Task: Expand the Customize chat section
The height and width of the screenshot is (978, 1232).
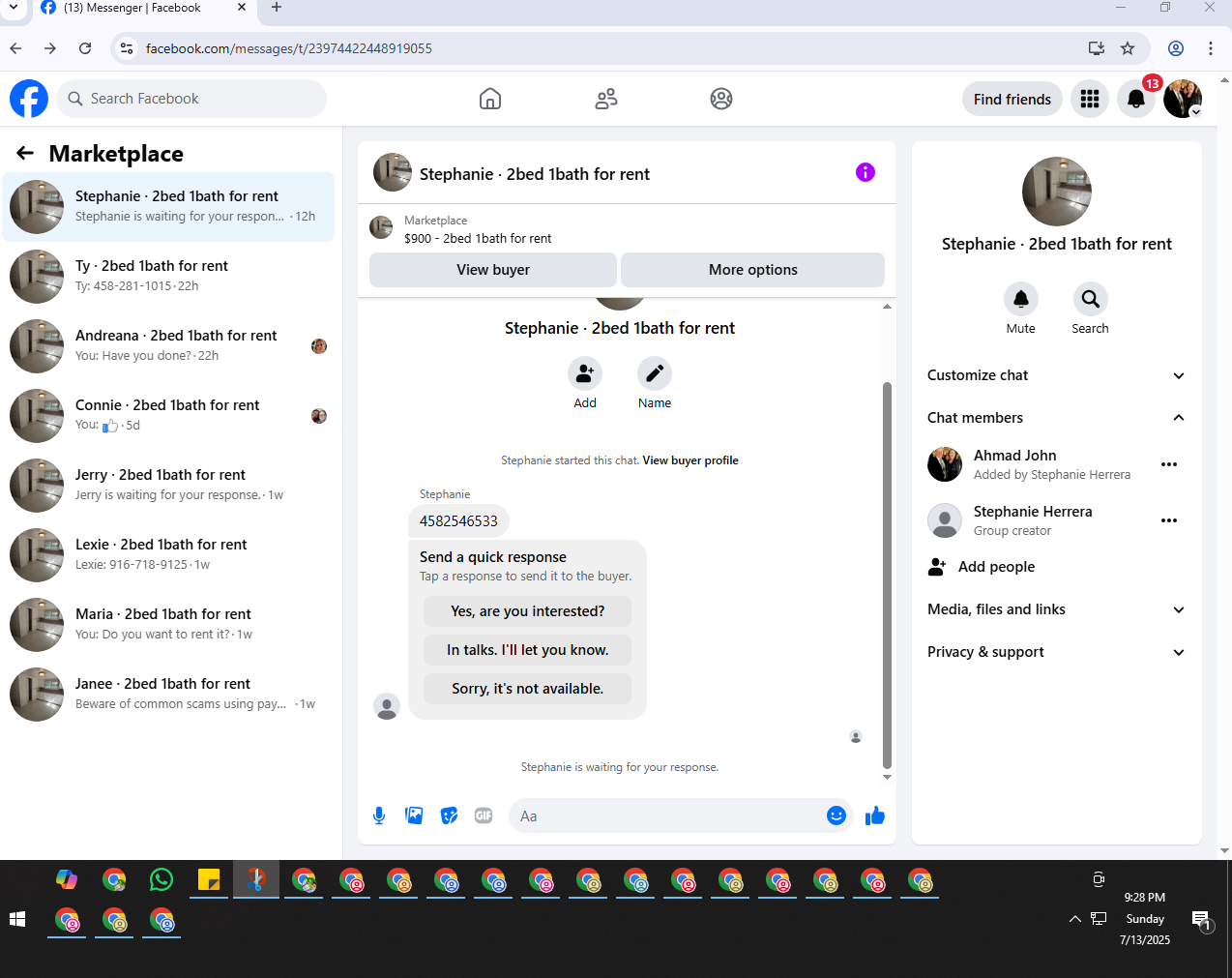Action: [x=1056, y=375]
